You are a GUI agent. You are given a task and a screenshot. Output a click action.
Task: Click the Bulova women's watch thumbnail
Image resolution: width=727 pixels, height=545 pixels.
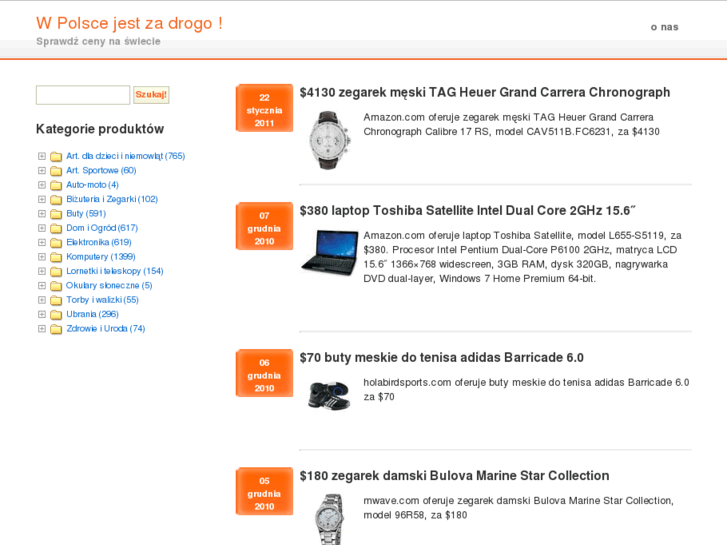click(x=329, y=519)
